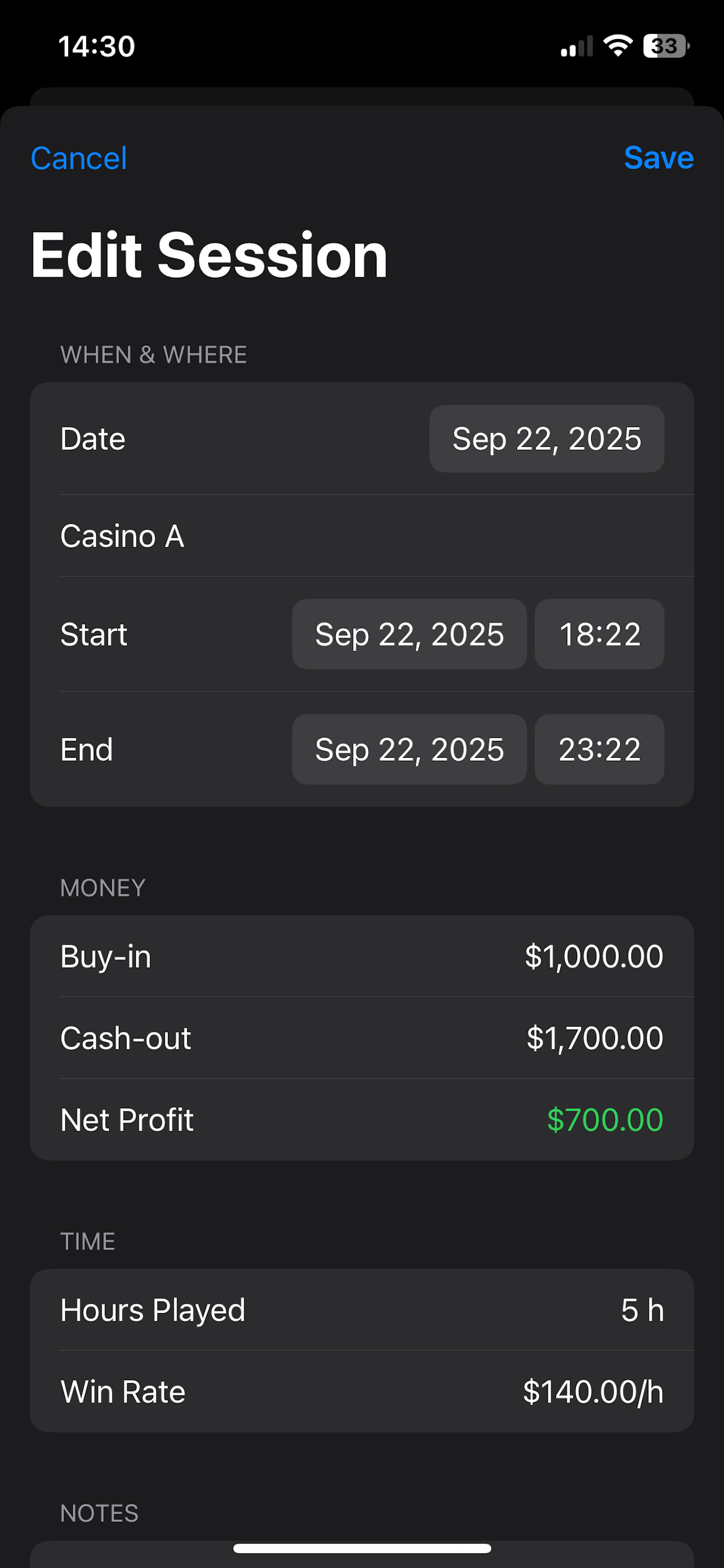Viewport: 724px width, 1568px height.
Task: Change the Start time 18:22
Action: click(x=599, y=634)
